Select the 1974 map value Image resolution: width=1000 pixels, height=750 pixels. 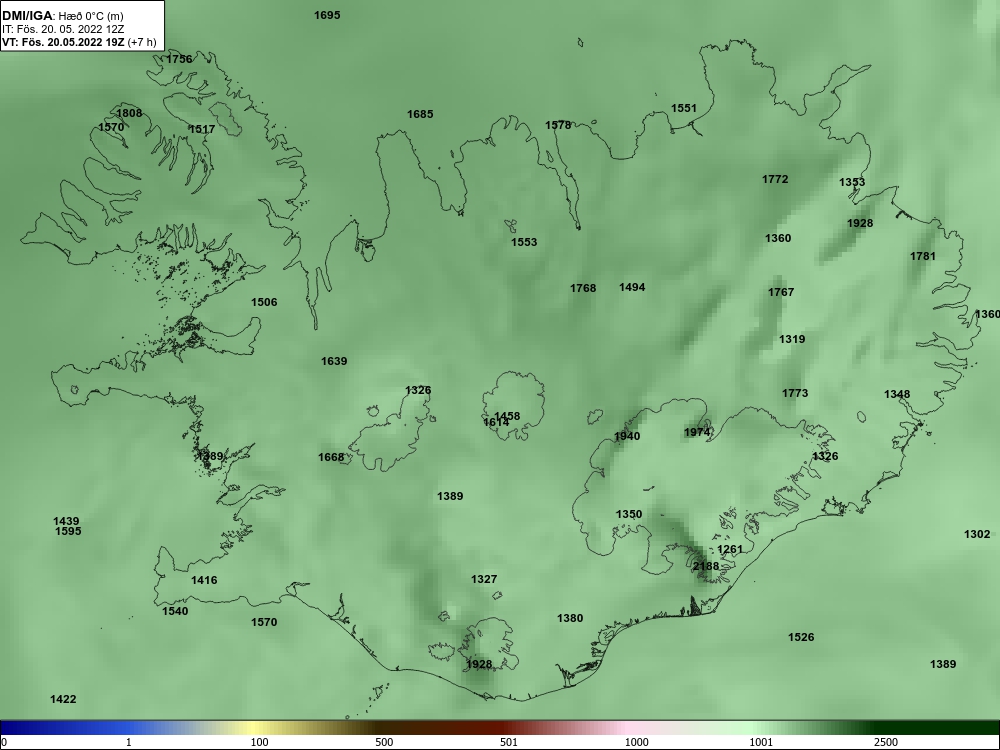(x=697, y=432)
